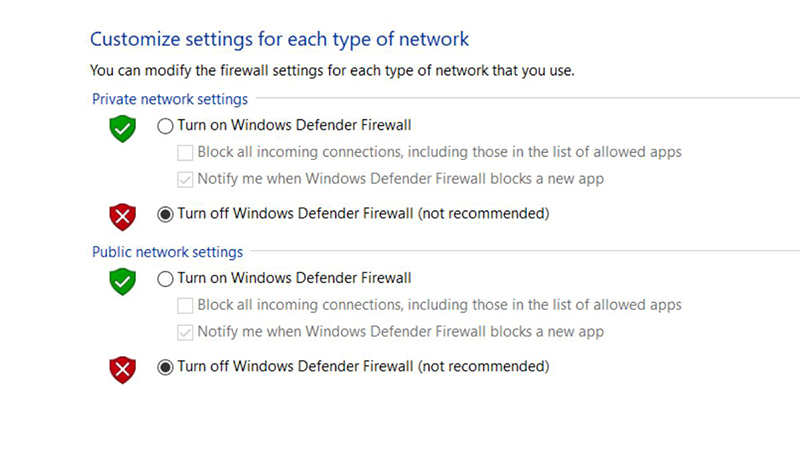Click the red shield icon under Public network settings
The width and height of the screenshot is (800, 450).
(122, 369)
